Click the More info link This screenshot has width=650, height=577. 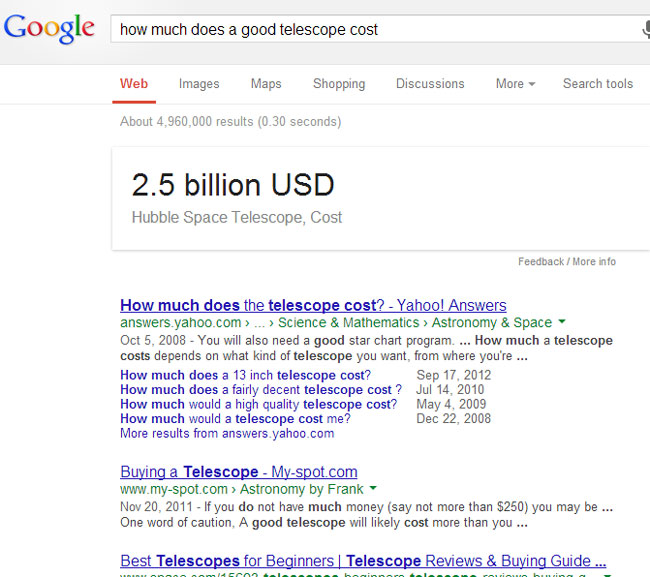[x=594, y=262]
